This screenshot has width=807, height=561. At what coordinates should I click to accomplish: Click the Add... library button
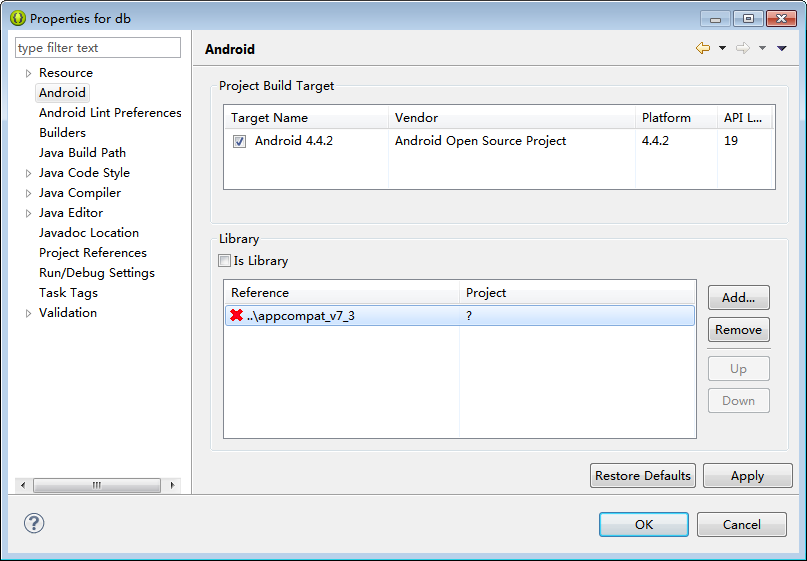(739, 297)
